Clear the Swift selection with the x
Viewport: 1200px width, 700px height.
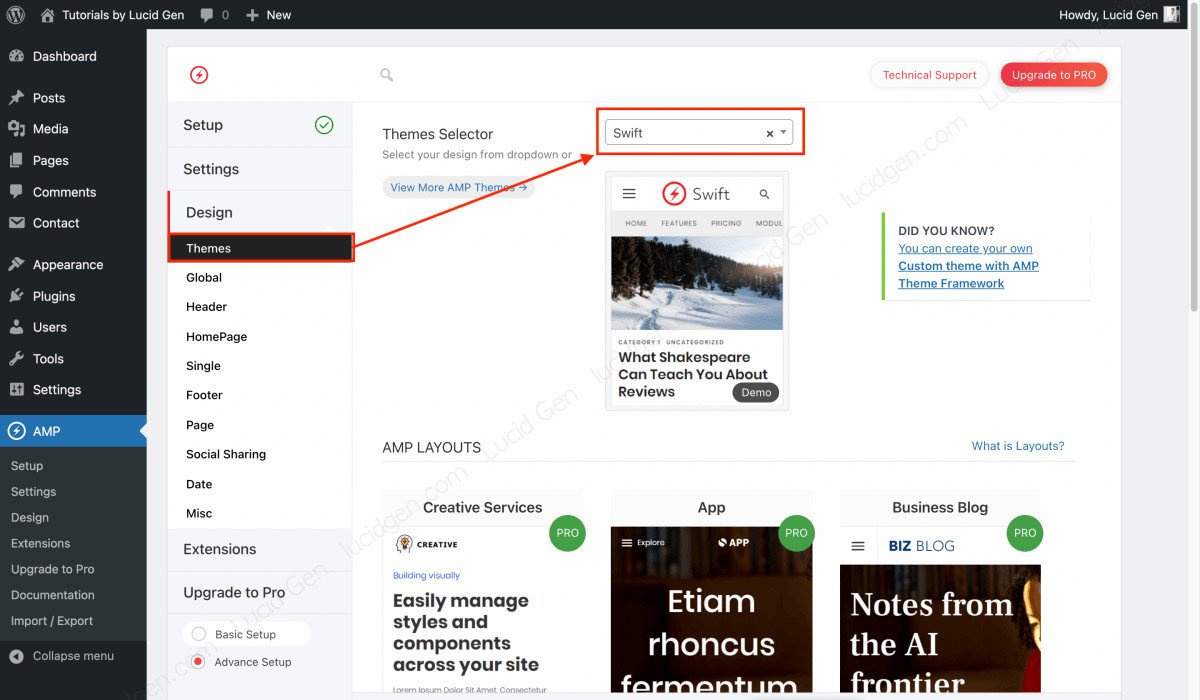coord(769,133)
